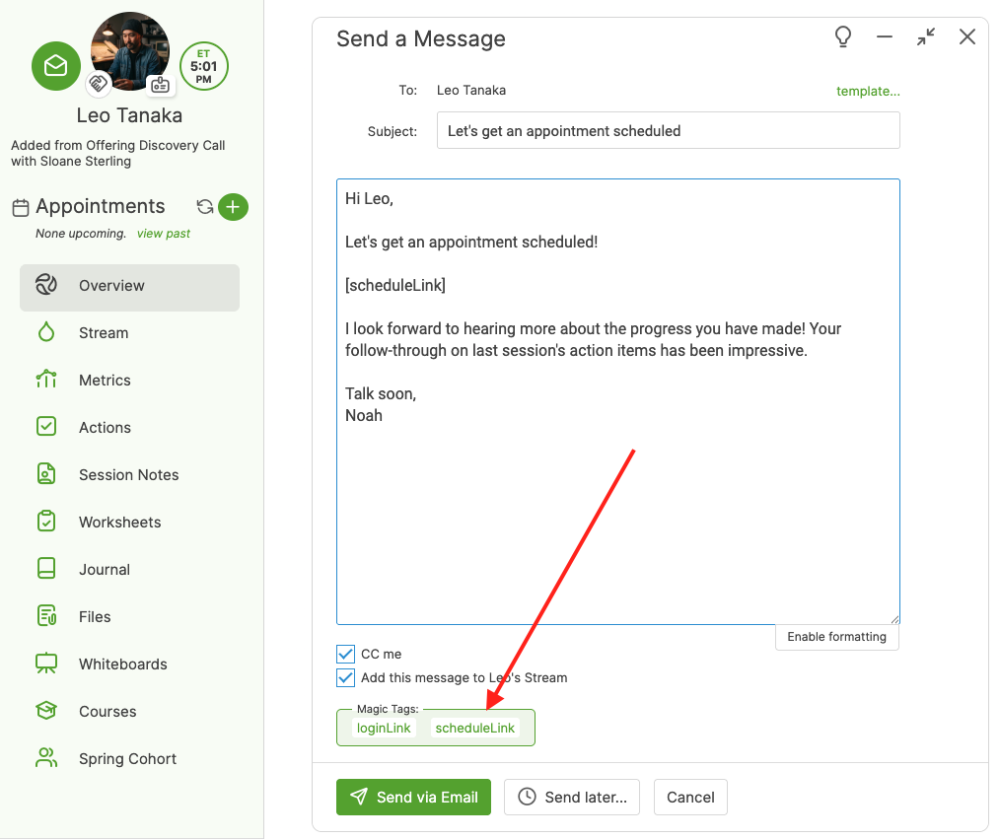This screenshot has height=839, width=1000.
Task: Click the ID card badge icon
Action: pos(160,85)
